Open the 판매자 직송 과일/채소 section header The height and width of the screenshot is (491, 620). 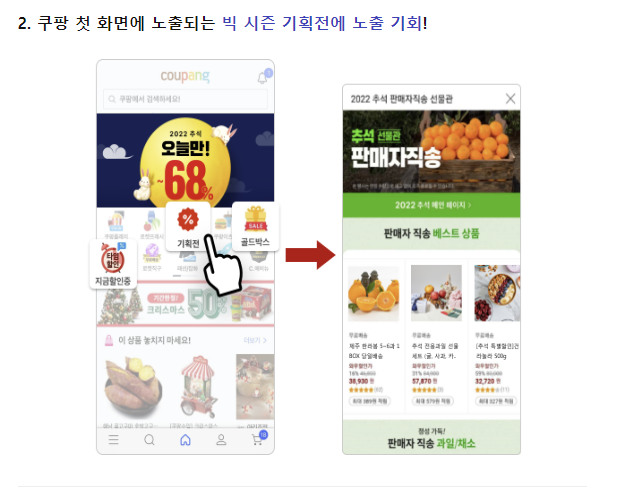tap(431, 438)
